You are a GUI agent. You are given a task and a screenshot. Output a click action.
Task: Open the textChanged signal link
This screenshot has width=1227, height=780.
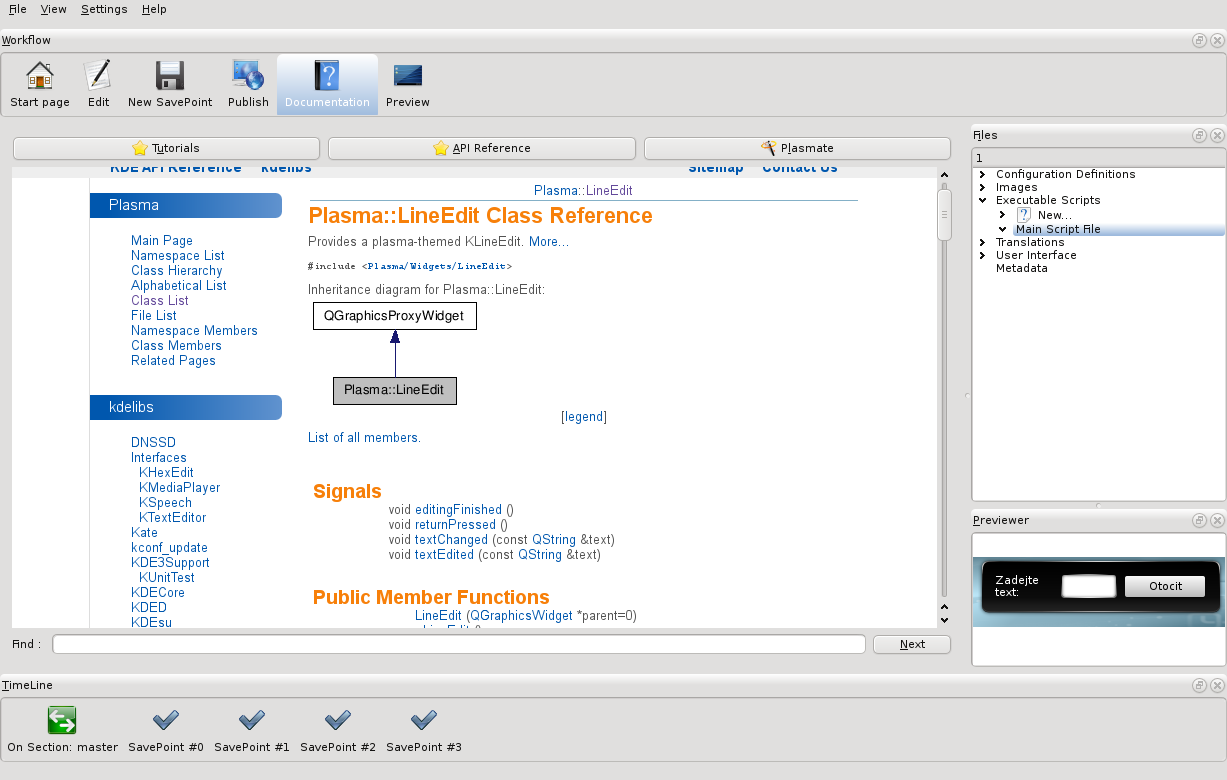(451, 539)
